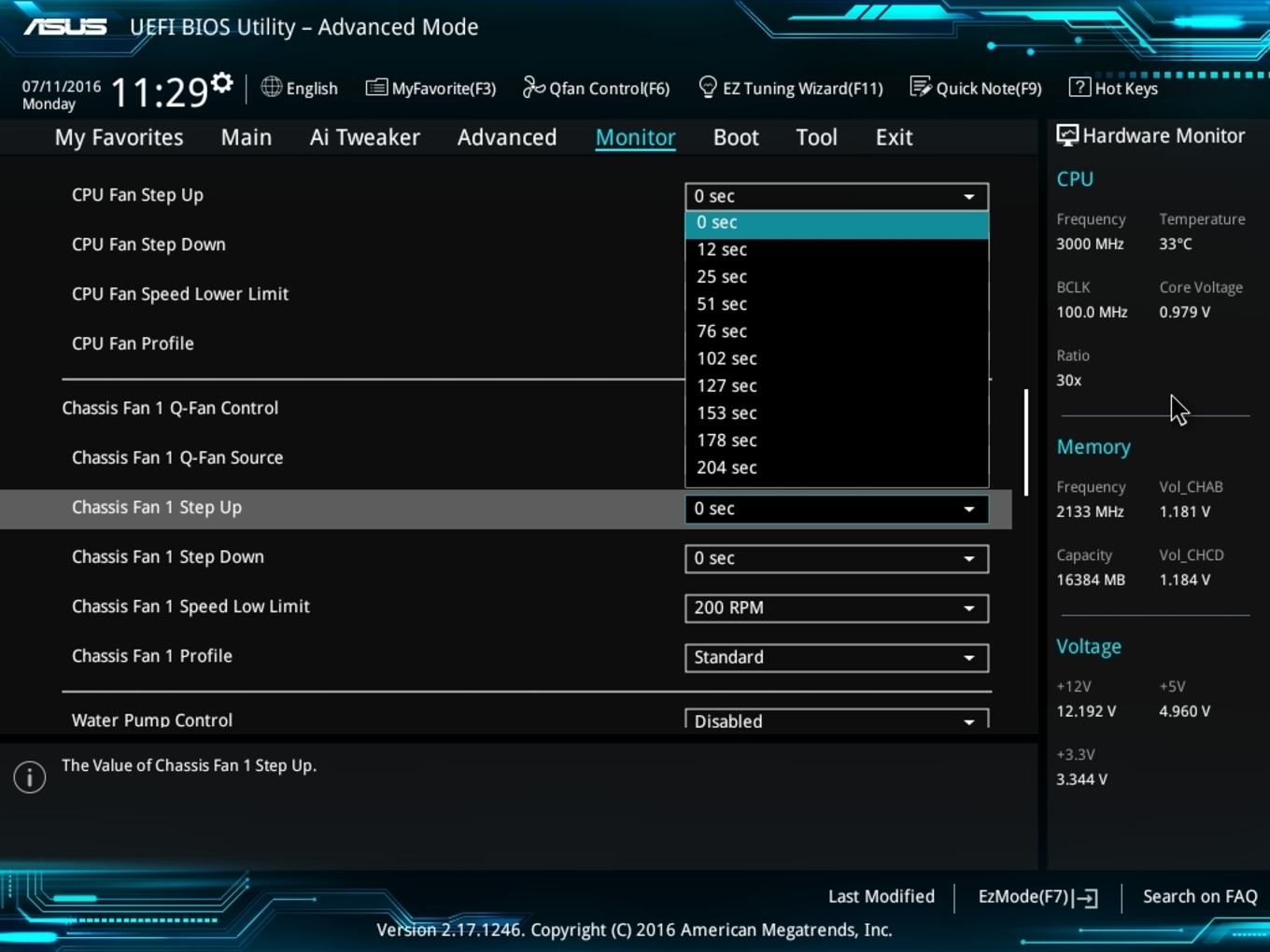Select the CPU Fan Profile row
Viewport: 1270px width, 952px height.
coord(133,343)
